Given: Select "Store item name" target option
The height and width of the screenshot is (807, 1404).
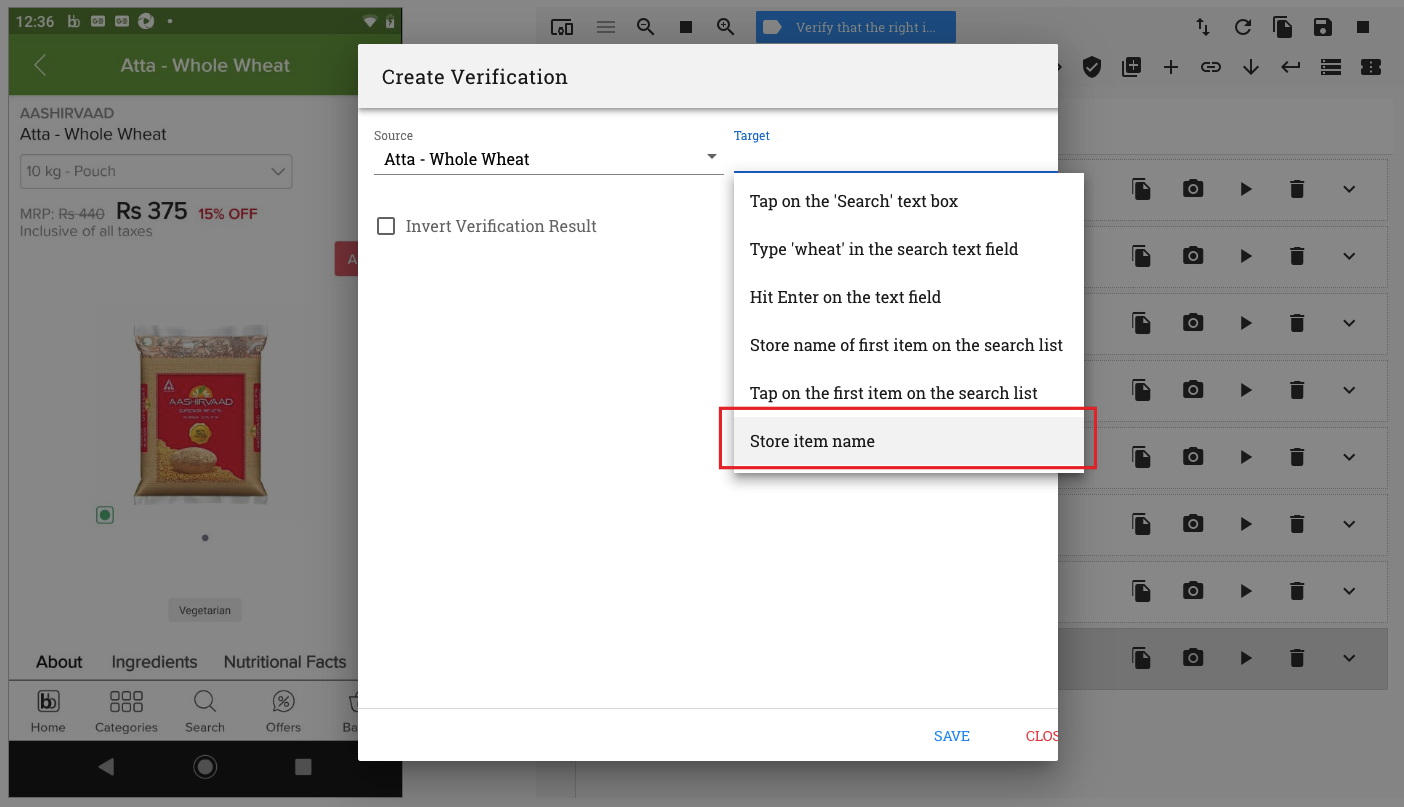Looking at the screenshot, I should (x=909, y=441).
